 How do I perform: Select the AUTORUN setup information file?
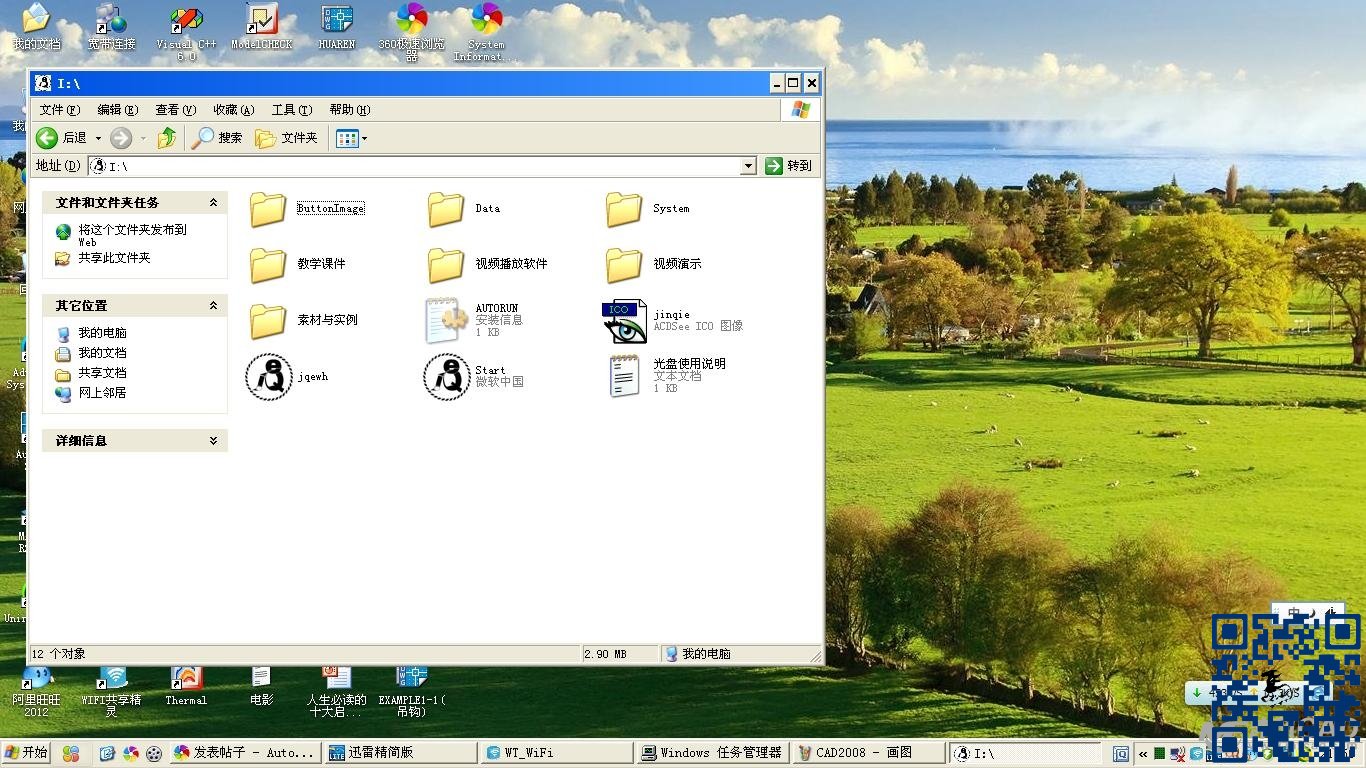point(474,320)
